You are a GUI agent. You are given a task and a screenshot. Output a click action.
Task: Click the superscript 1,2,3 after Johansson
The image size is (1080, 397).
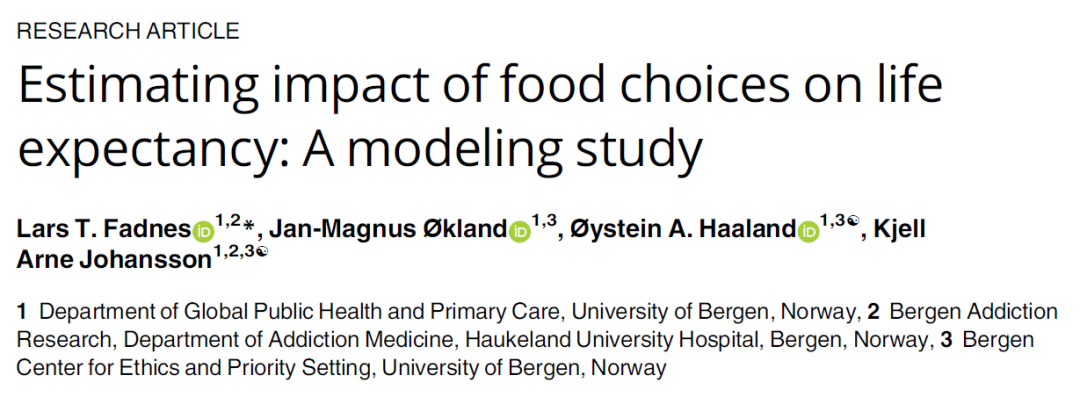pyautogui.click(x=234, y=252)
